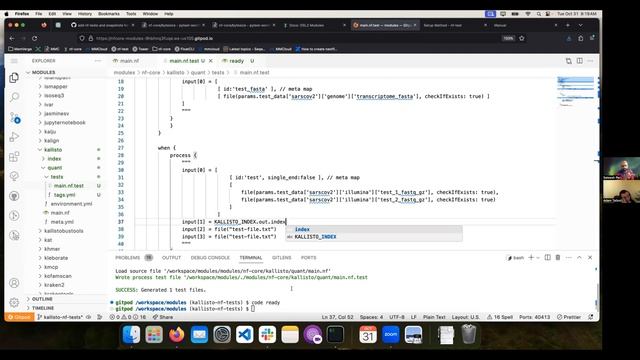Split the terminal pane

547,258
